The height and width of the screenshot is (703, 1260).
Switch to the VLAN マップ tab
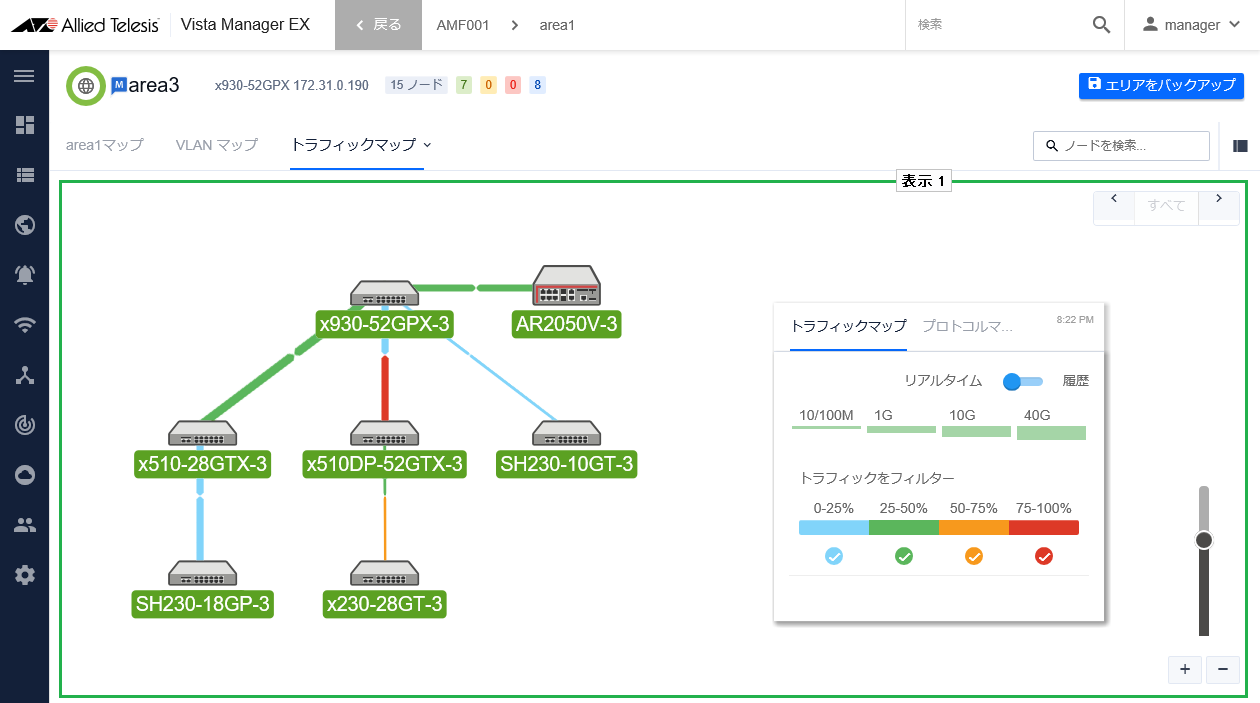217,145
